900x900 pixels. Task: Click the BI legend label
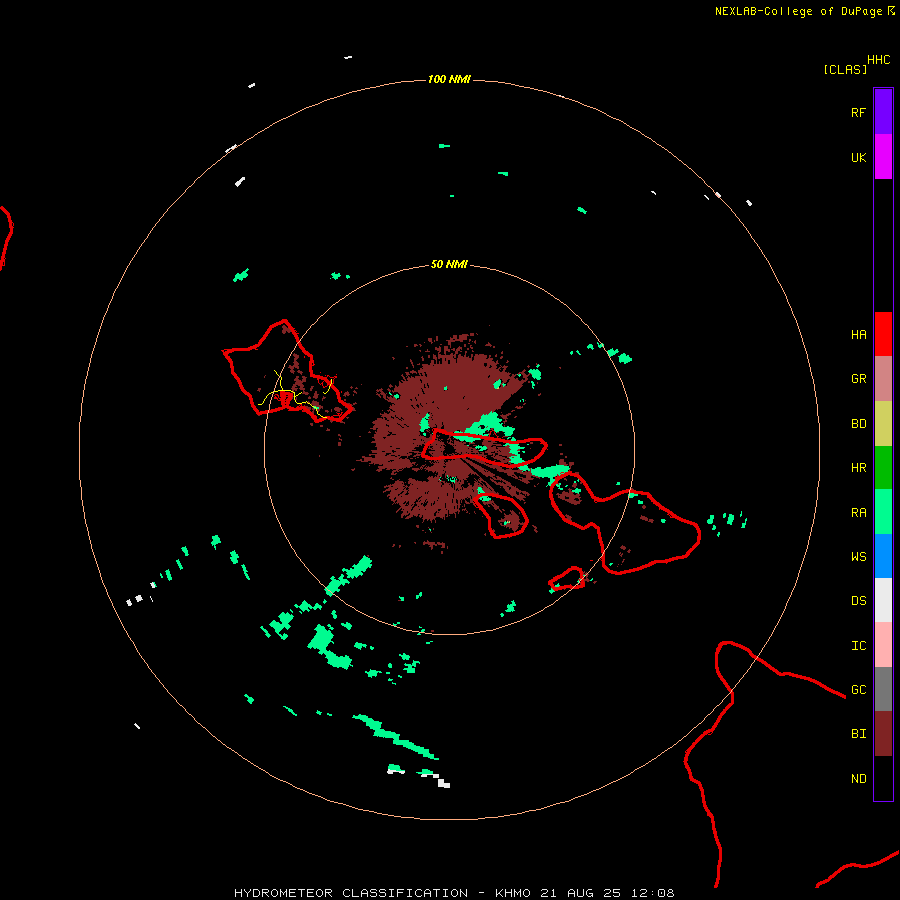coord(858,734)
